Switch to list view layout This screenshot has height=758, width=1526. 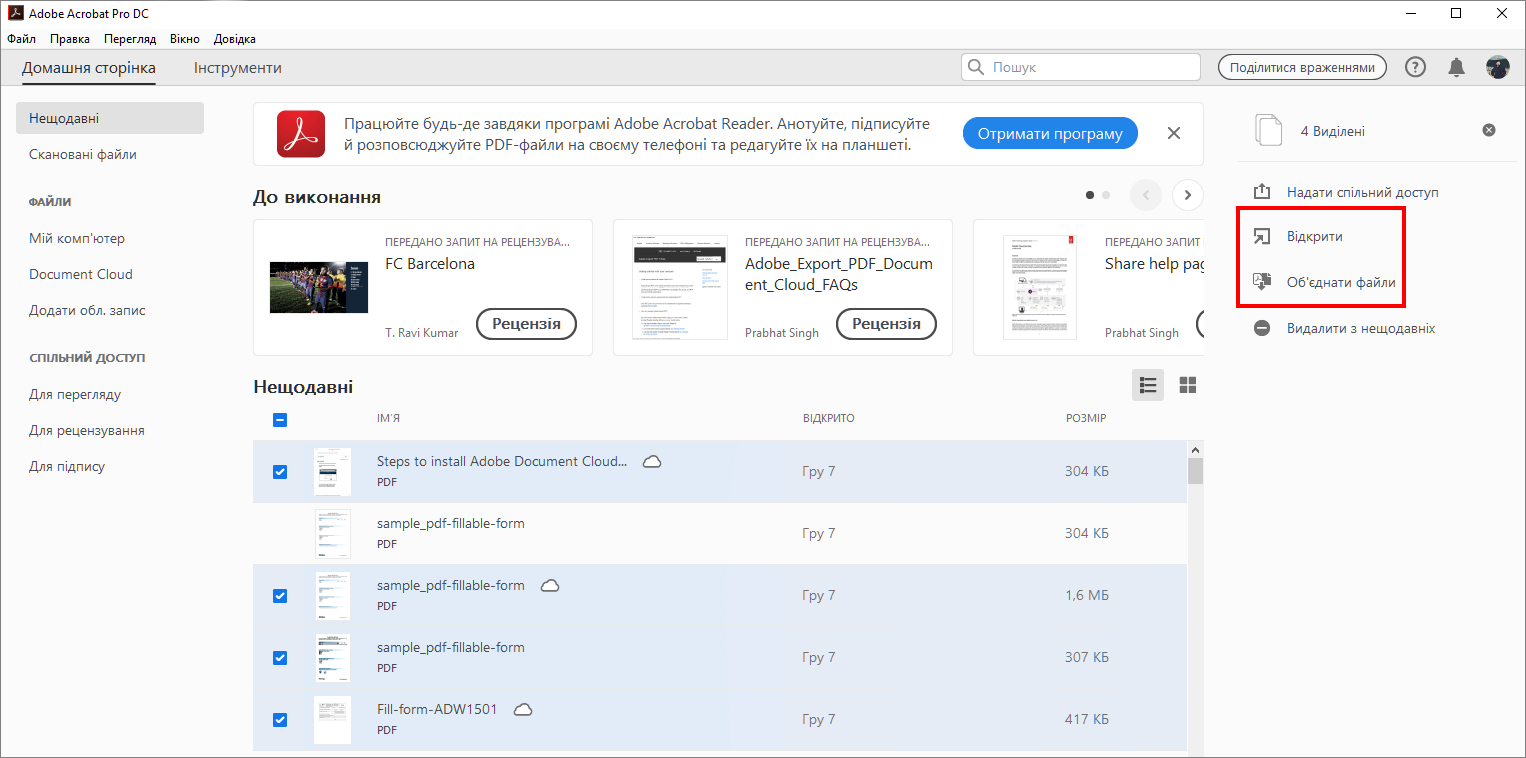[x=1148, y=385]
